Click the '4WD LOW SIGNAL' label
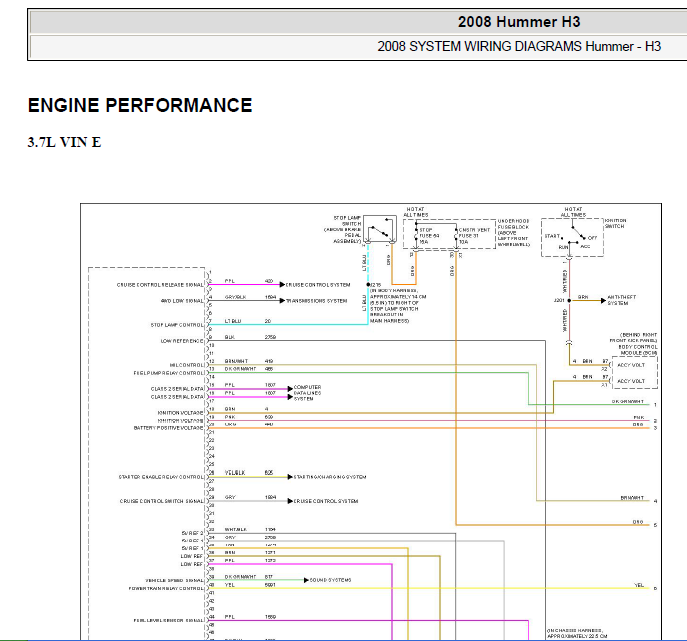Viewport: 687px width, 641px height. pyautogui.click(x=182, y=301)
